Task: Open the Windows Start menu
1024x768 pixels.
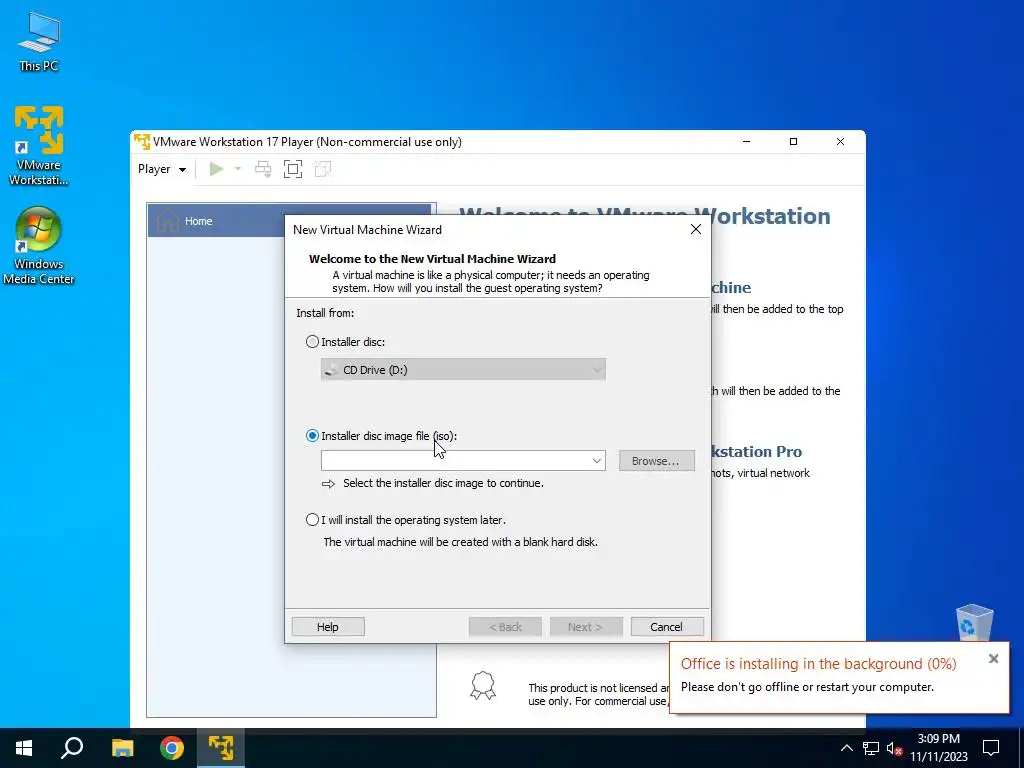Action: (24, 748)
